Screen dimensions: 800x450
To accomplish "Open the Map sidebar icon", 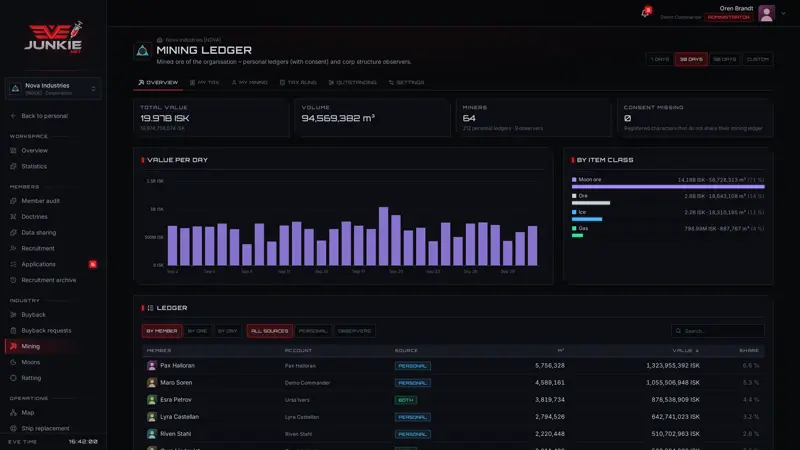I will click(13, 413).
